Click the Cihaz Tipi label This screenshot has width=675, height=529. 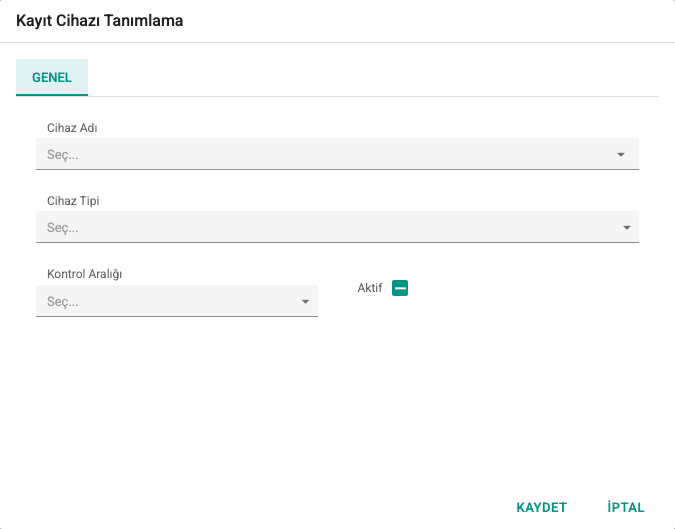pyautogui.click(x=73, y=201)
